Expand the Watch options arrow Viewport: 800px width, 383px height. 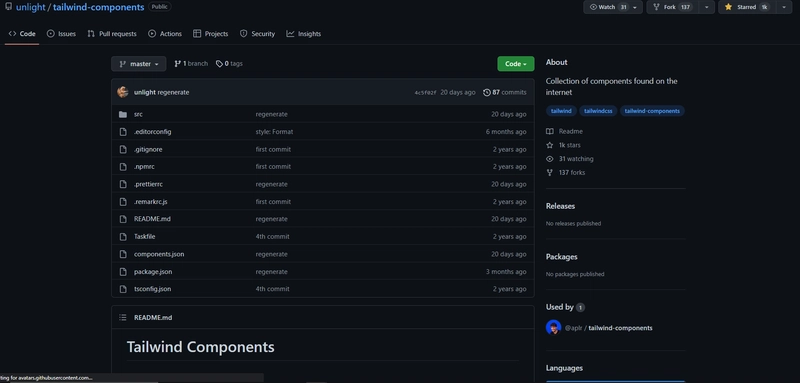pyautogui.click(x=635, y=7)
